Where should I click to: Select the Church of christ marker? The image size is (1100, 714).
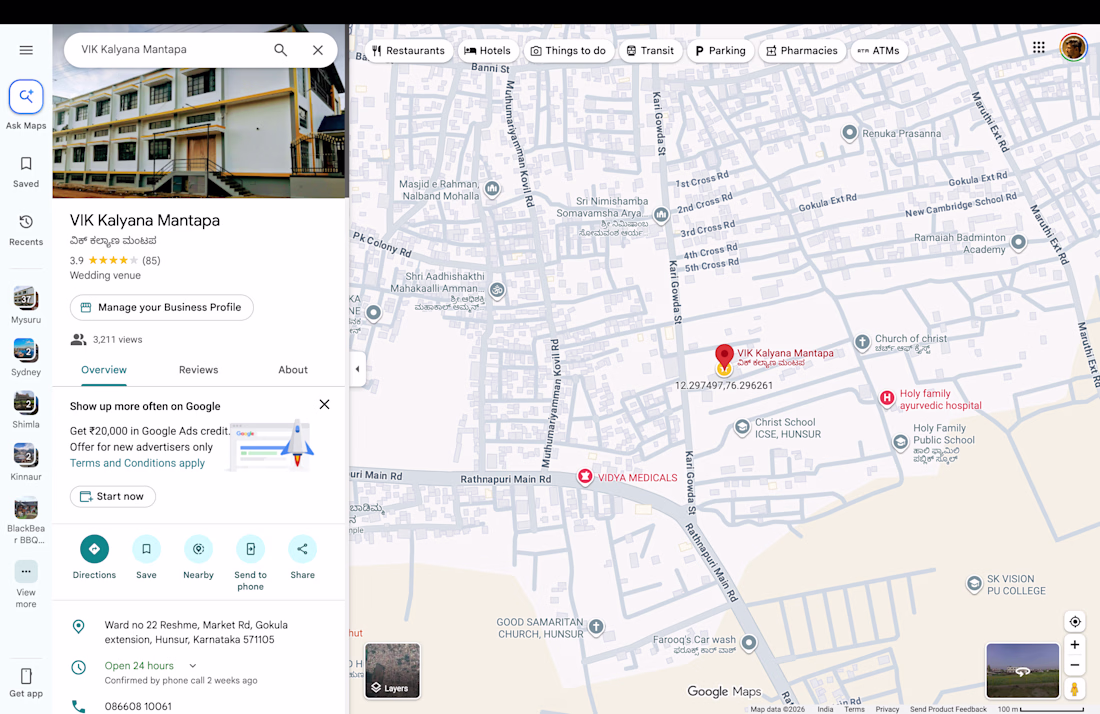point(862,342)
